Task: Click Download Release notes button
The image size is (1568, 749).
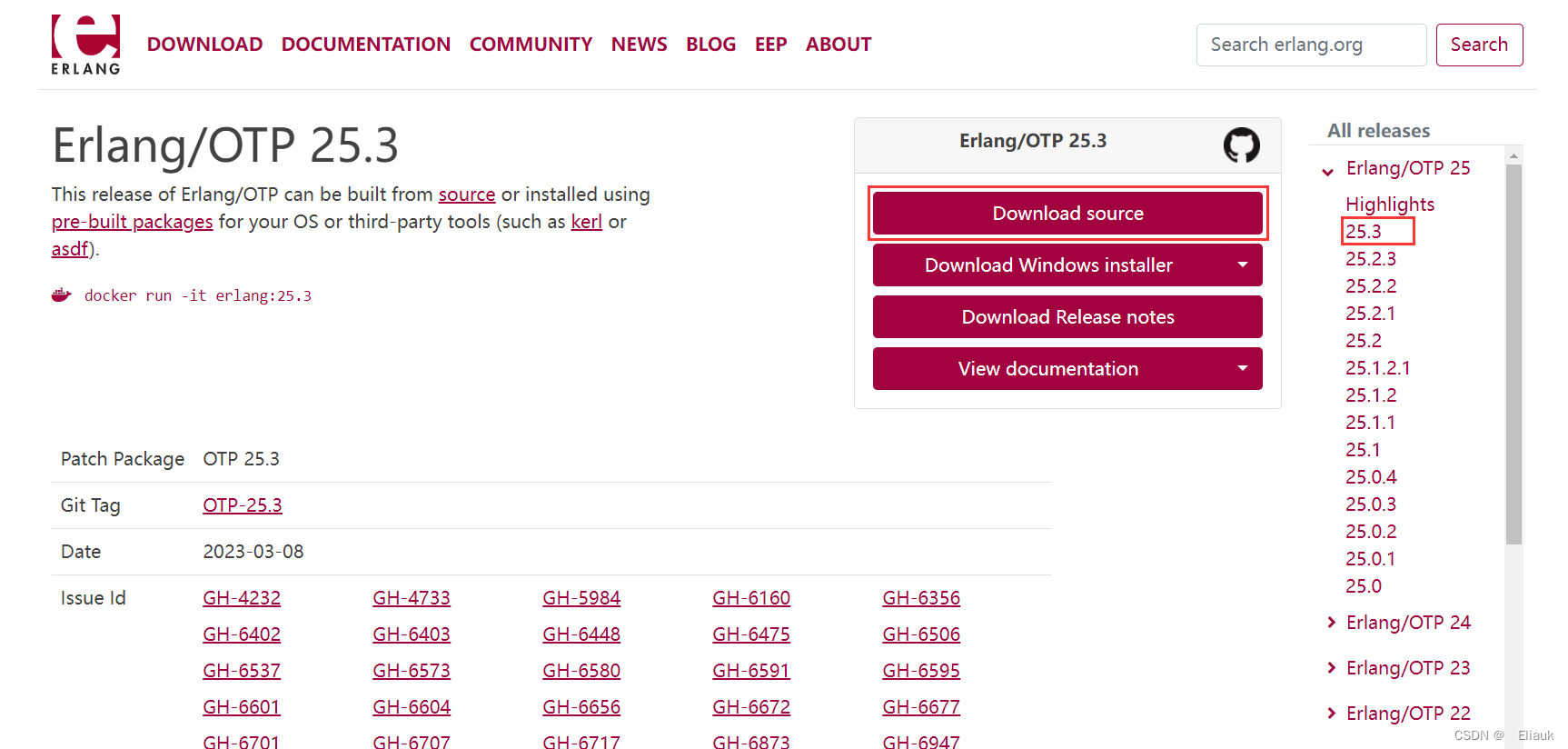Action: point(1067,317)
